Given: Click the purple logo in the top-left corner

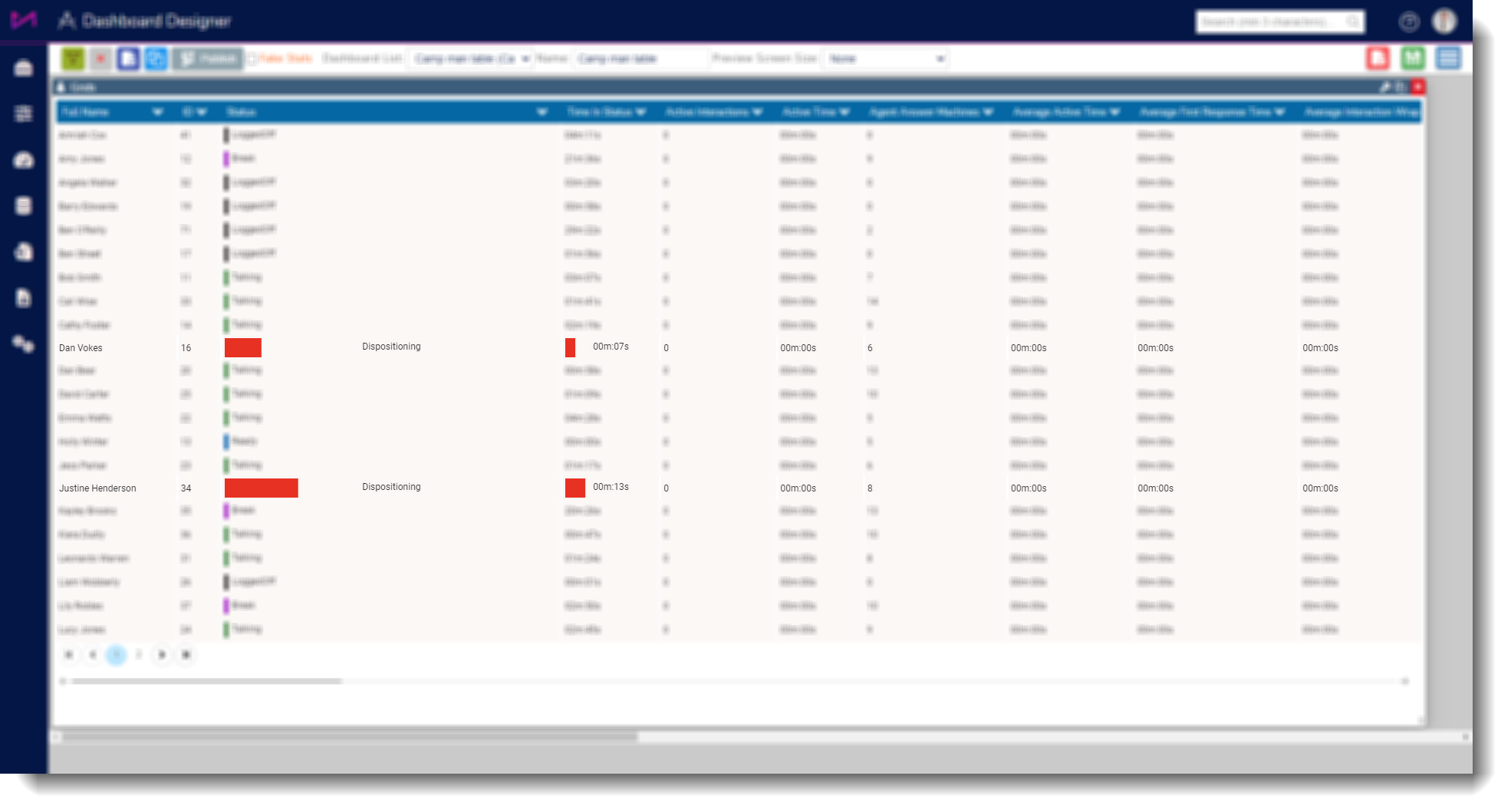Looking at the screenshot, I should (23, 20).
